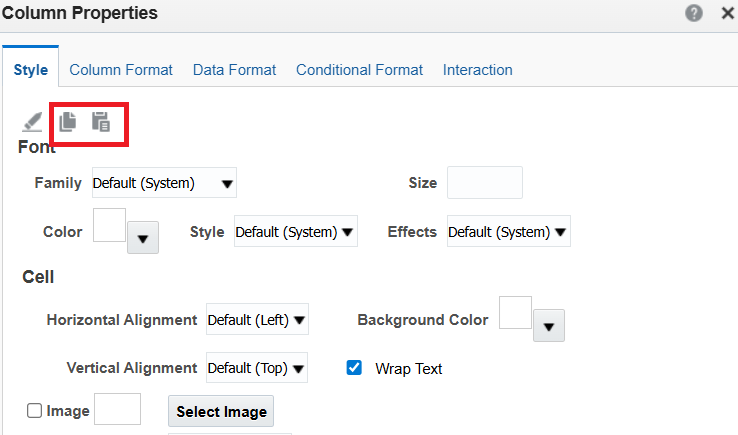Click the Paste Cell Format icon
Screen dimensions: 738x435
[101, 122]
